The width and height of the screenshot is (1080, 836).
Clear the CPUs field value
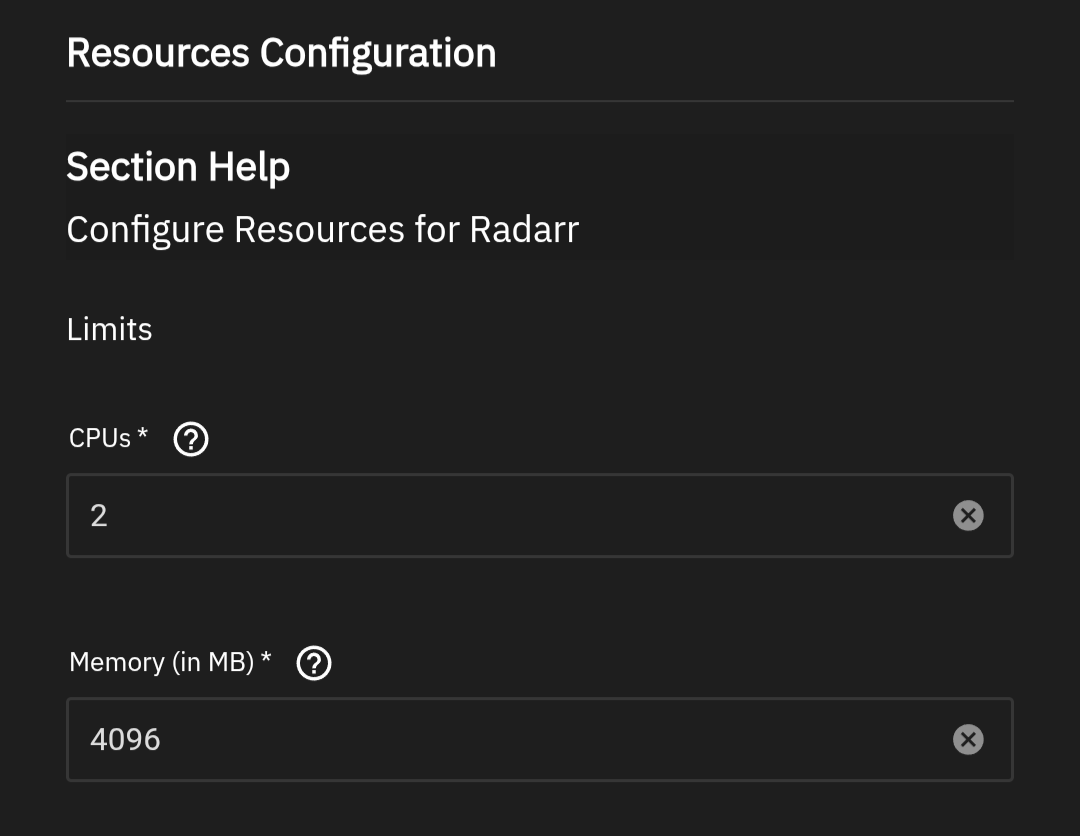click(x=967, y=516)
